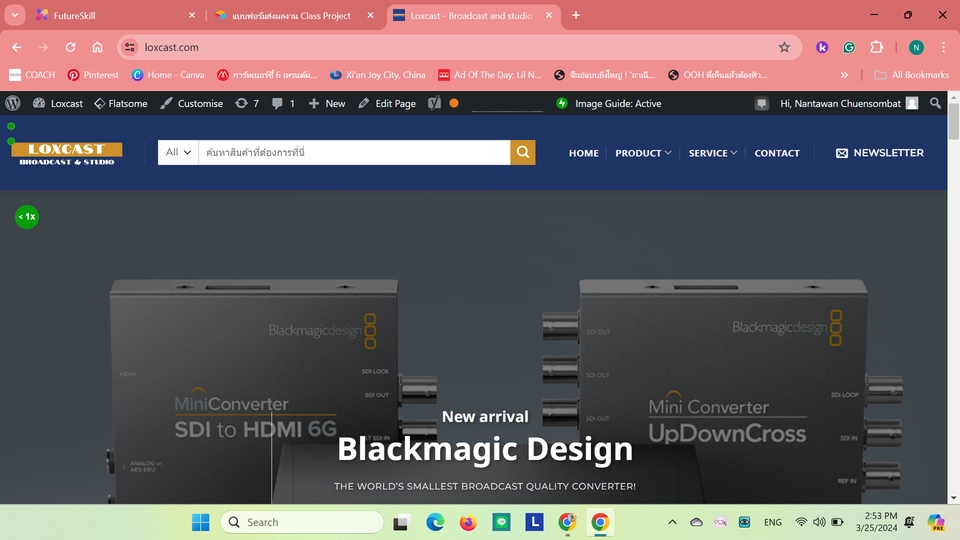
Task: Open the Chrome profile N avatar
Action: coord(917,47)
